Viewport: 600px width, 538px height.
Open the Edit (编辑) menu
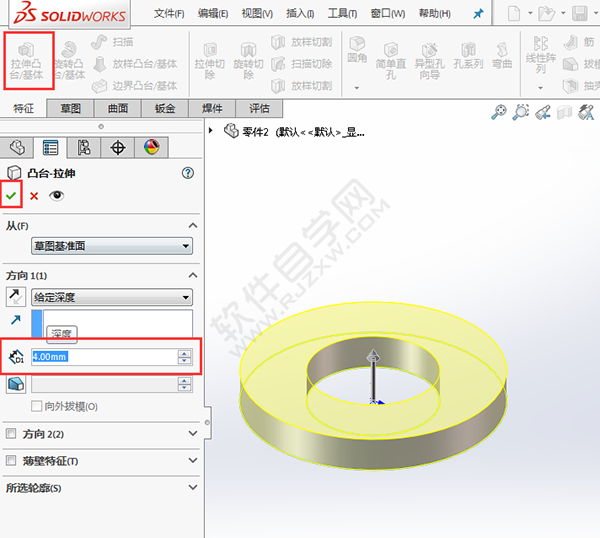tap(213, 14)
